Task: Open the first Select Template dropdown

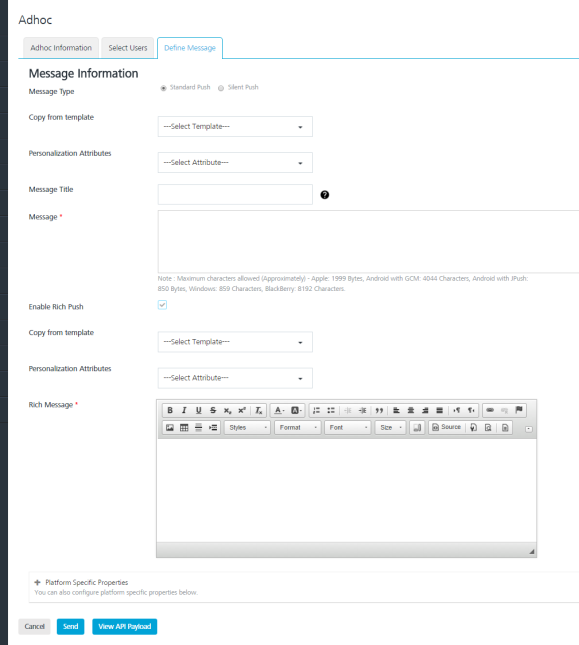Action: tap(235, 126)
